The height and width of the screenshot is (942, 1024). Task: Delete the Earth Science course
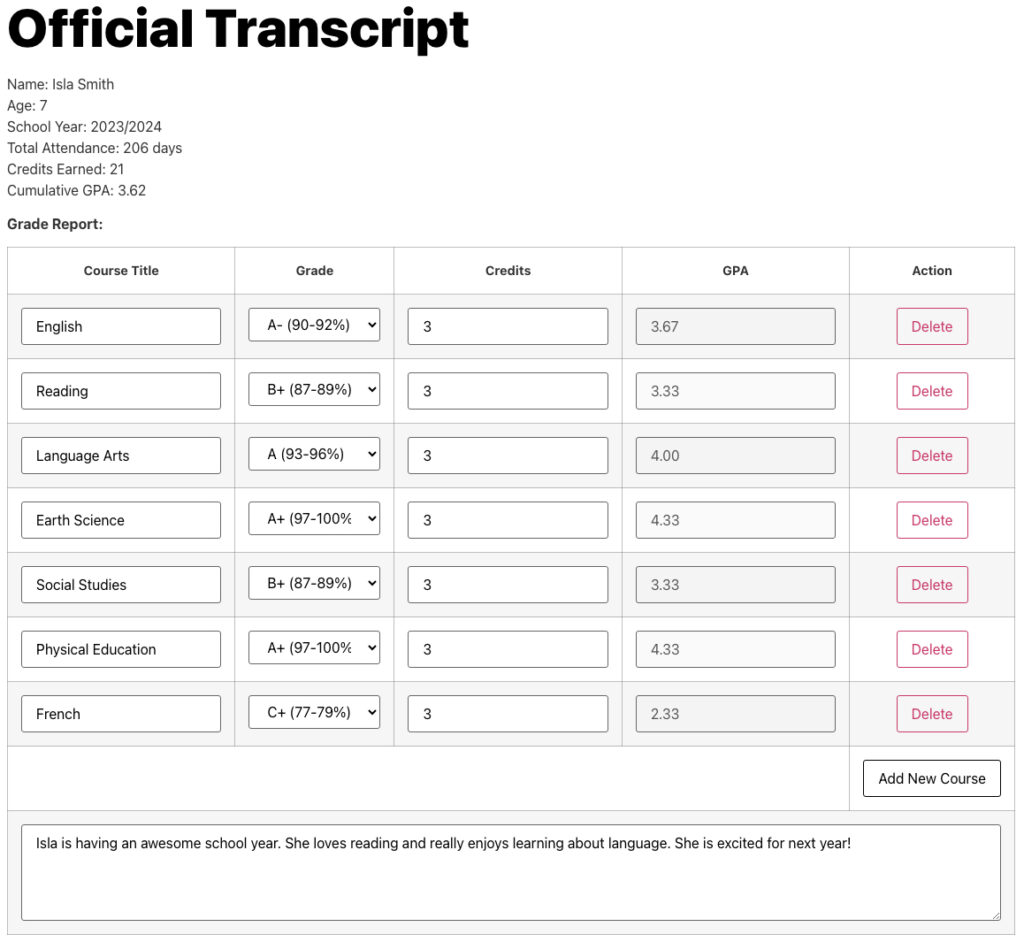[x=931, y=520]
